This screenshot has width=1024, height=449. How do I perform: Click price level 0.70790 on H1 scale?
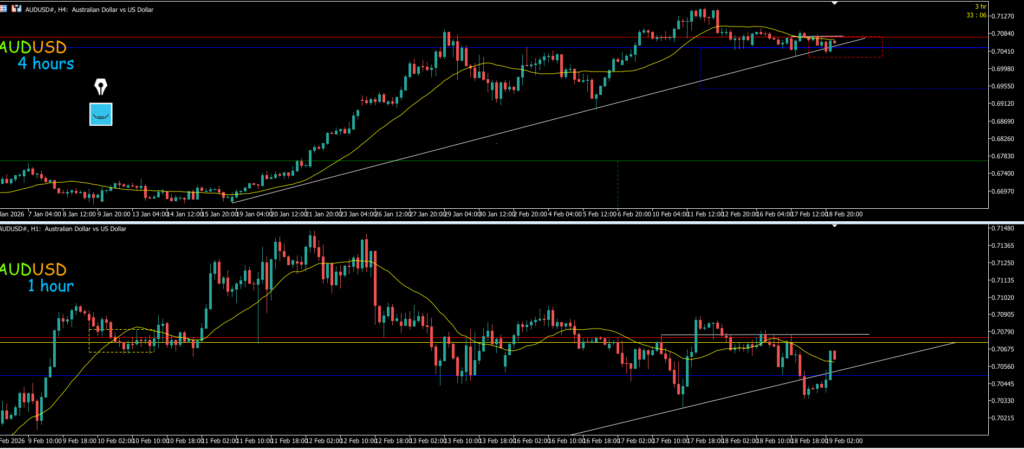coord(1000,332)
